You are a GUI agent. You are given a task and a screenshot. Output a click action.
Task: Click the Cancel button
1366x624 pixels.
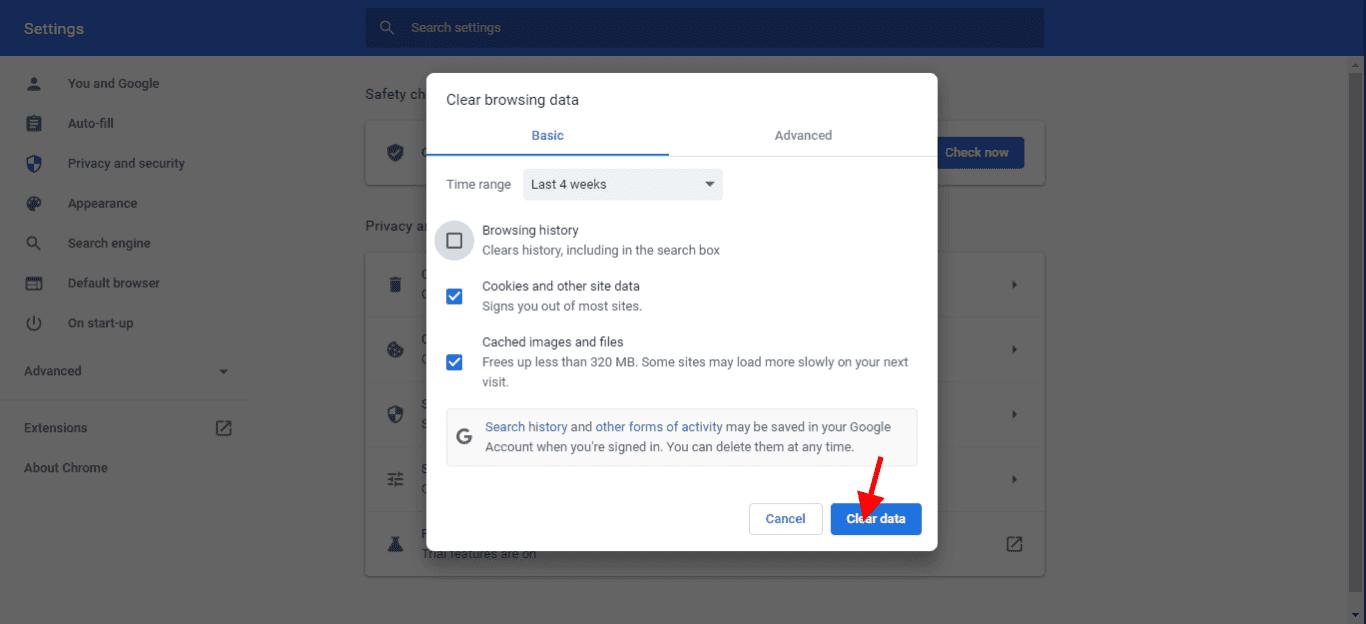click(785, 519)
